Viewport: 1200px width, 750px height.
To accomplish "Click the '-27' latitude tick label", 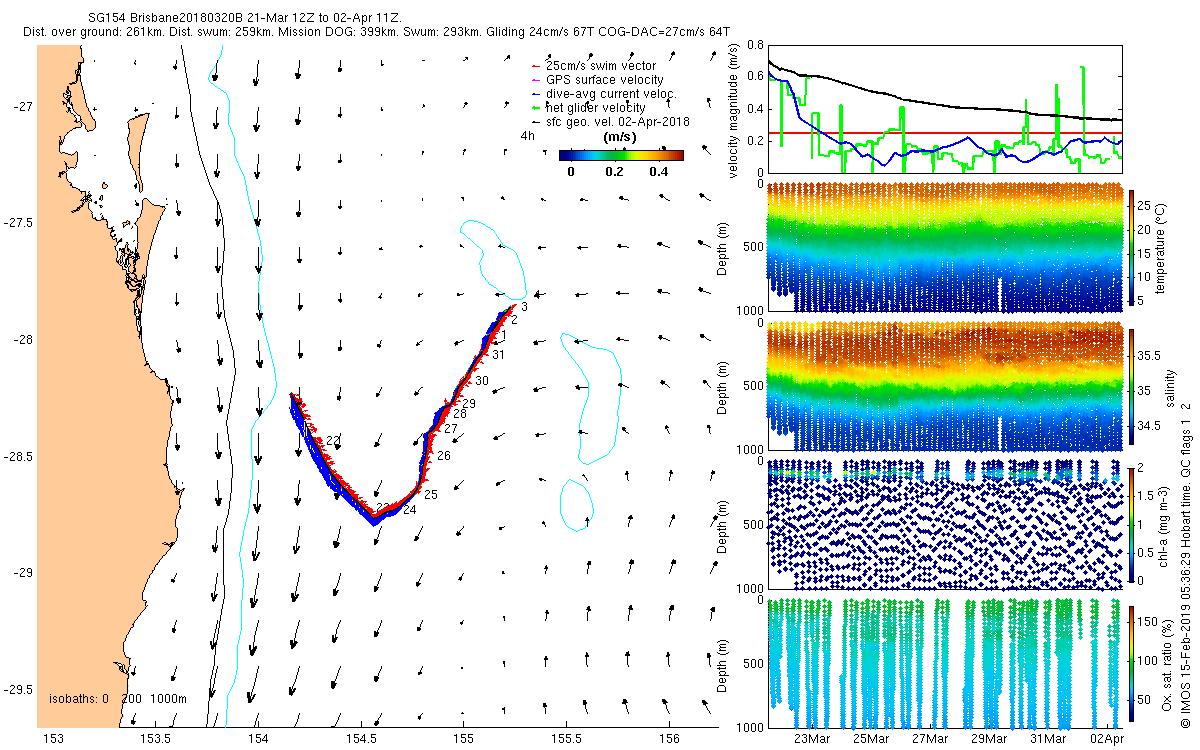I will 24,107.
